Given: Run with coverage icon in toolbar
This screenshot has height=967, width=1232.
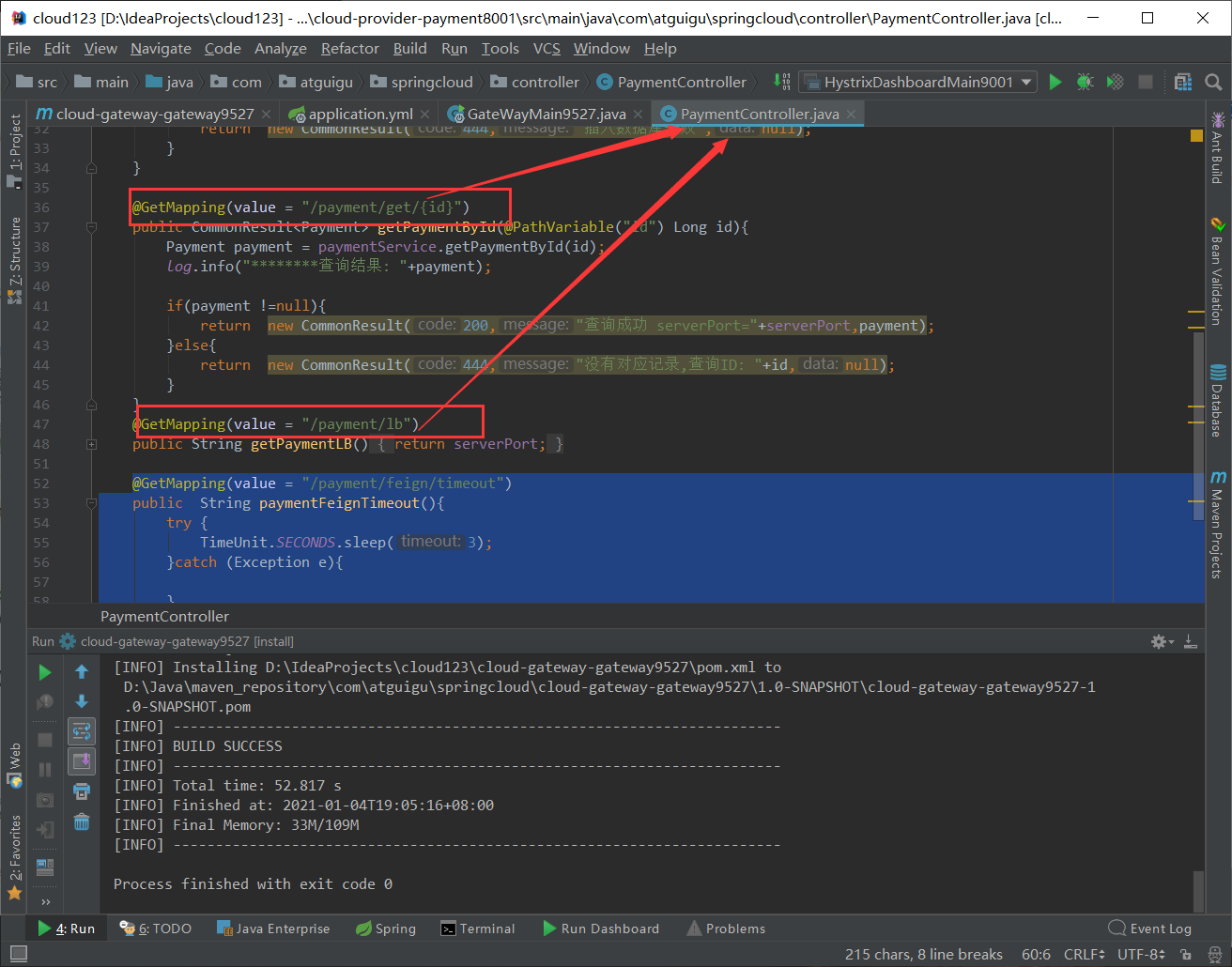Looking at the screenshot, I should [x=1116, y=83].
